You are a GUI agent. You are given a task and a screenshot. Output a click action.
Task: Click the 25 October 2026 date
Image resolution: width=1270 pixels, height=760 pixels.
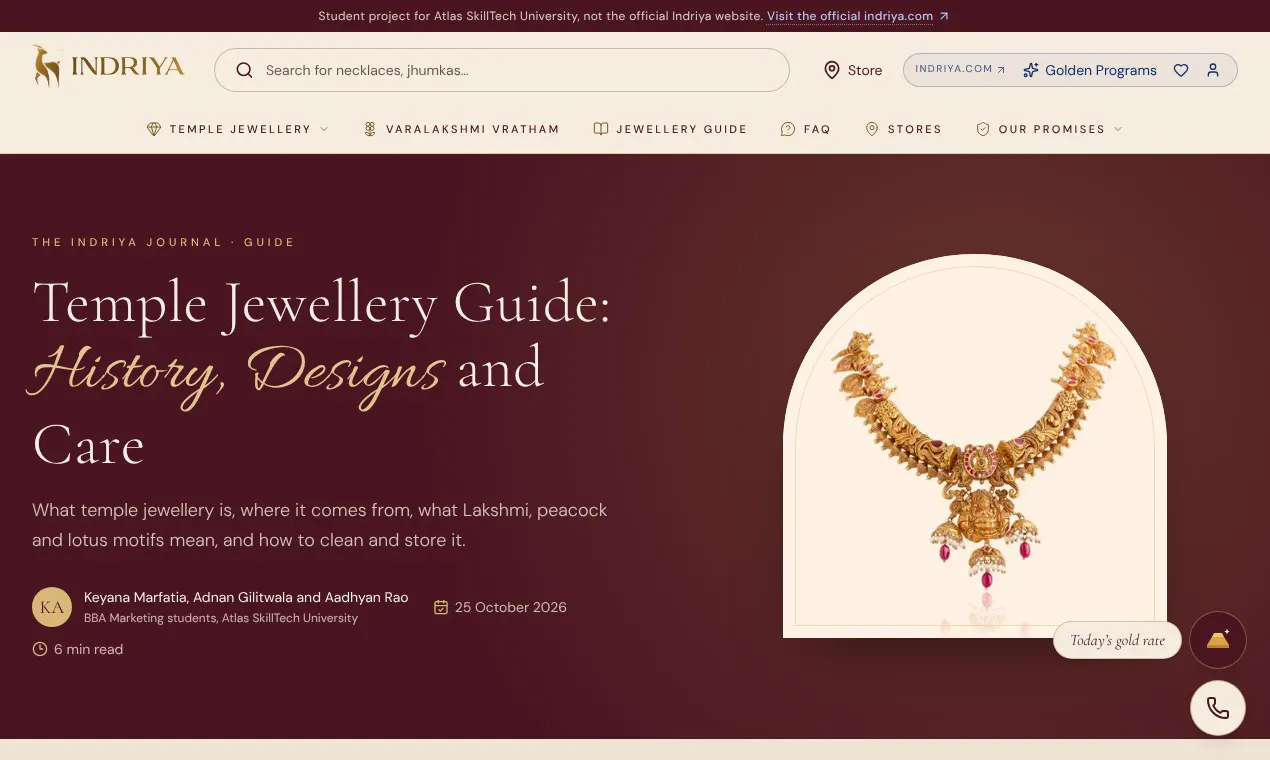click(x=511, y=607)
